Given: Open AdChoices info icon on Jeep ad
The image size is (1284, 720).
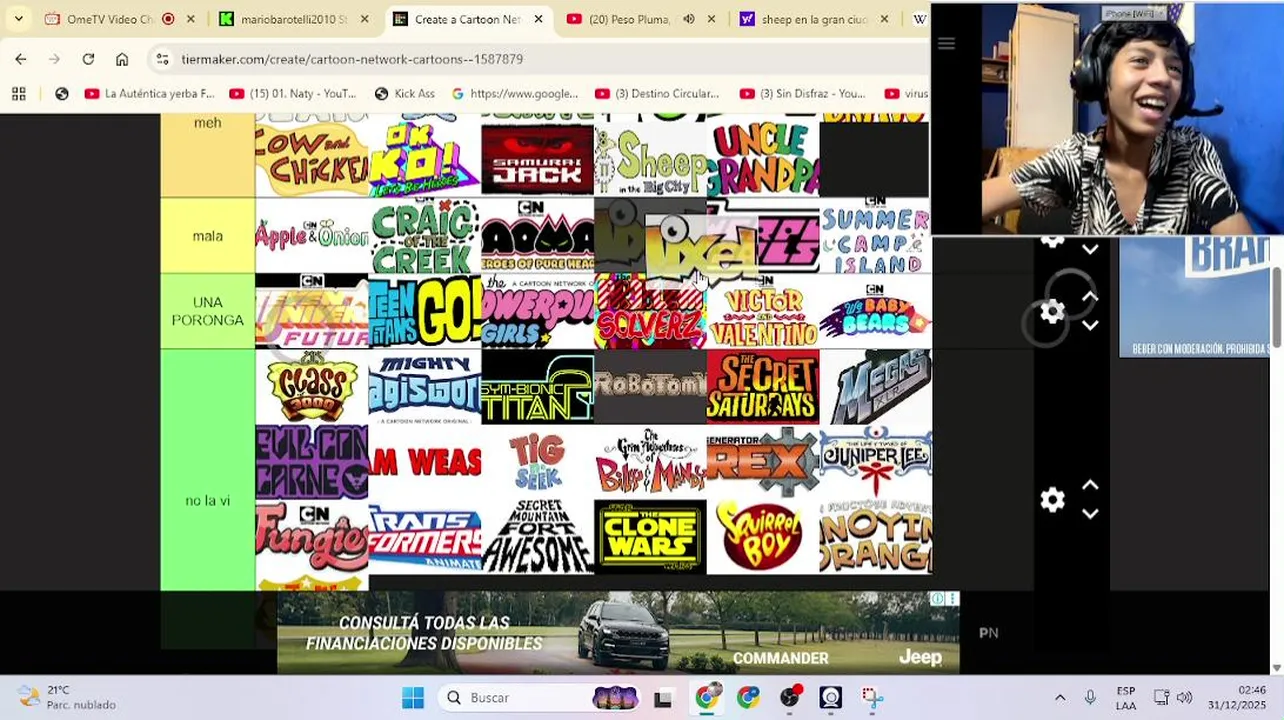Looking at the screenshot, I should pyautogui.click(x=938, y=599).
